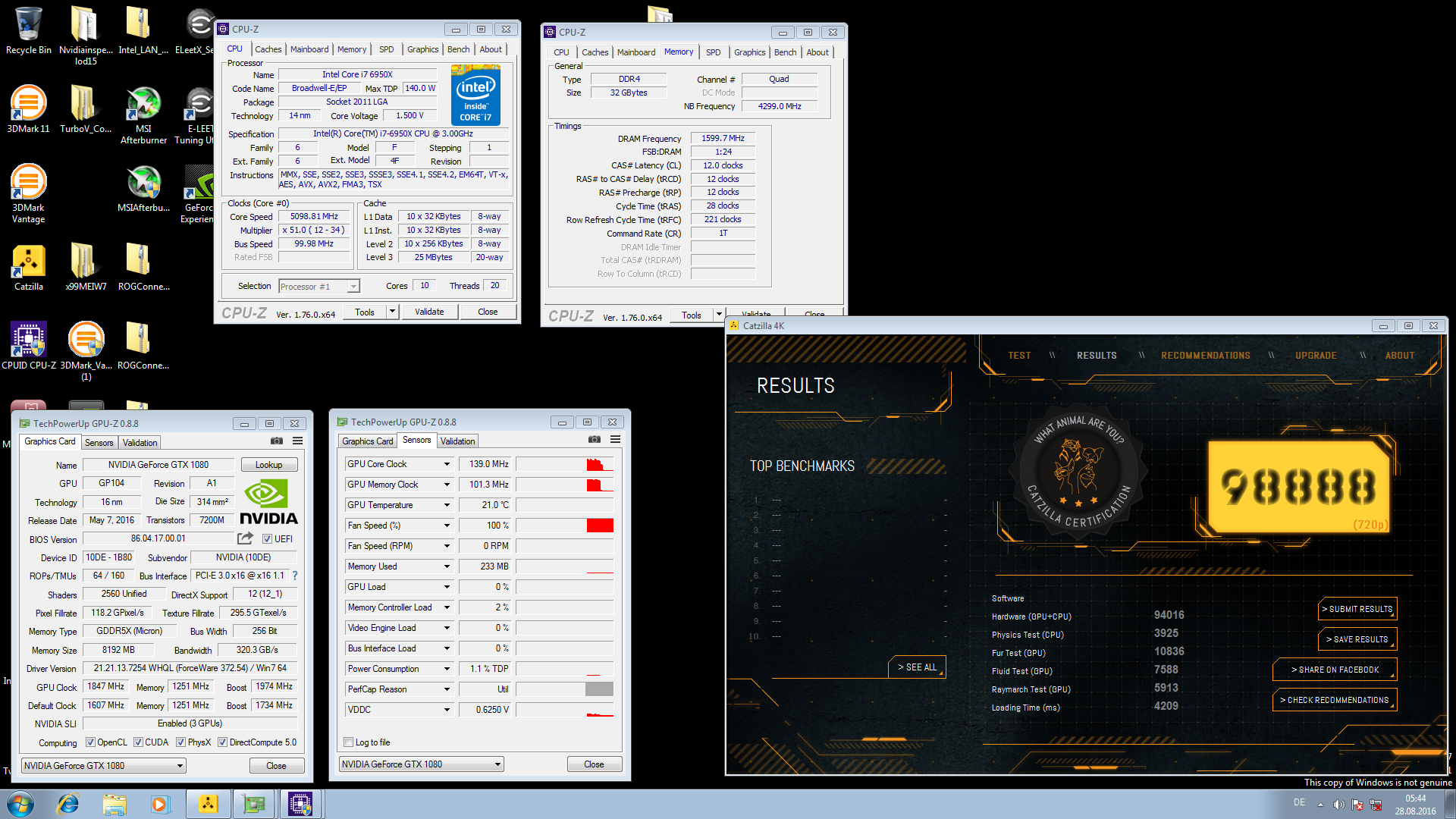Open the 3DMark_Va... (1) desktop icon
1456x819 pixels.
86,350
